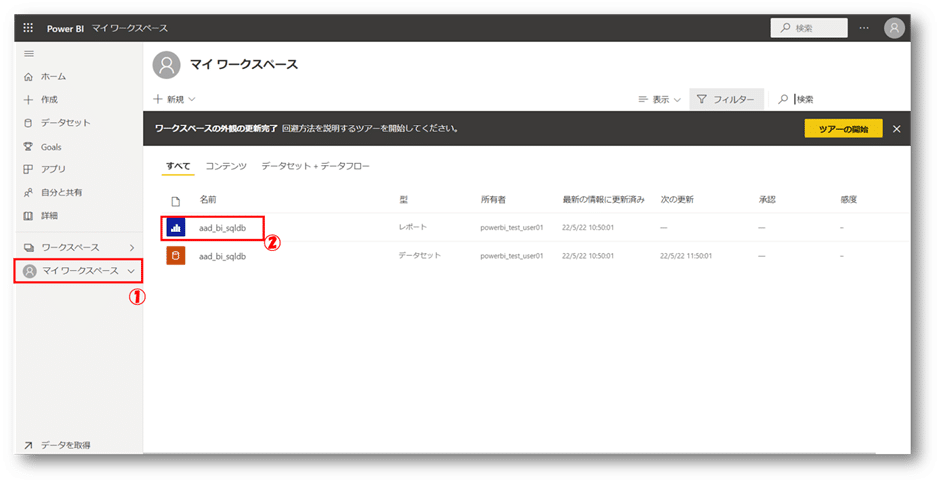Click the report icon for aad_bi_sqldb
This screenshot has height=483, width=941.
(x=176, y=227)
